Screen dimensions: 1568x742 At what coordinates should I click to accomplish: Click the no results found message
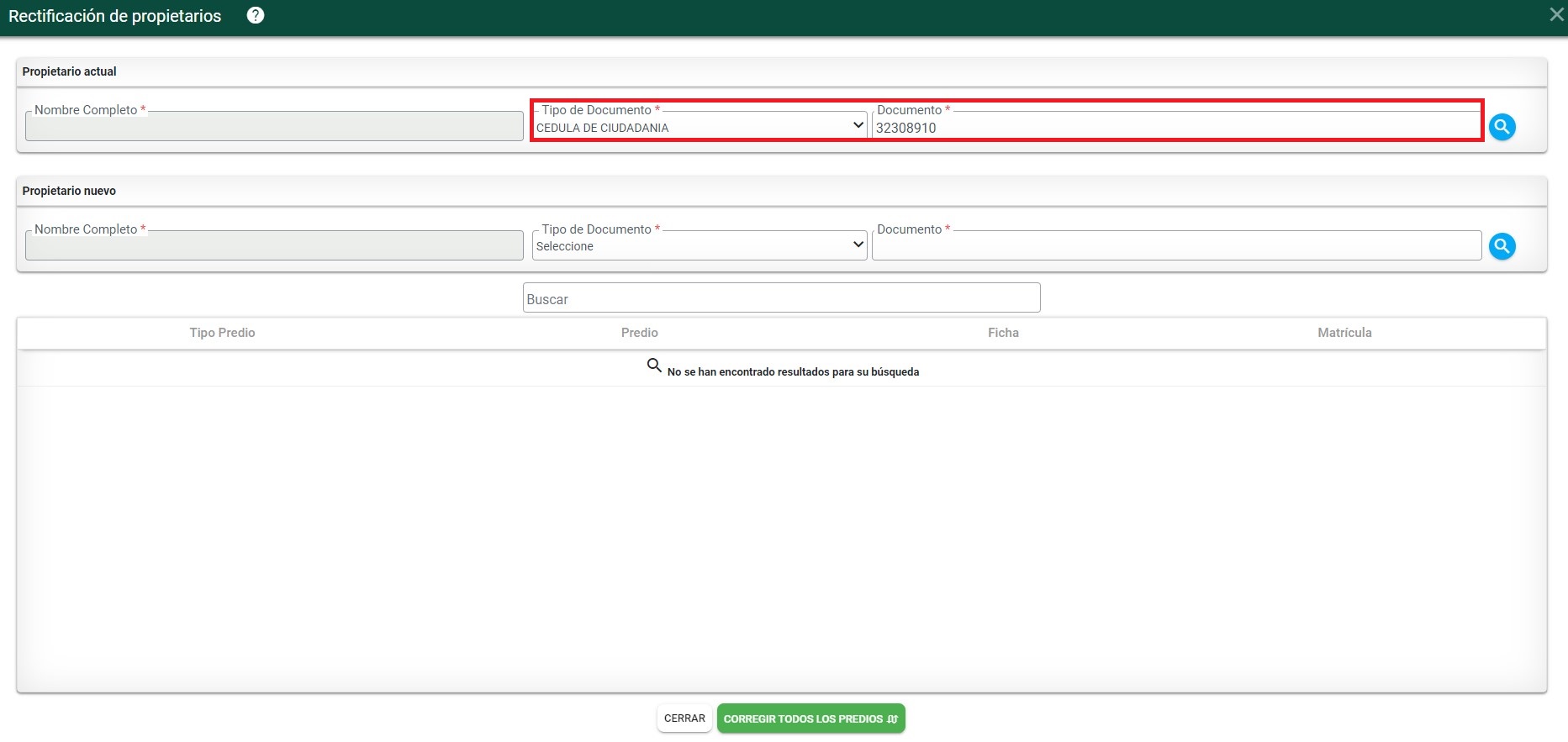(792, 371)
